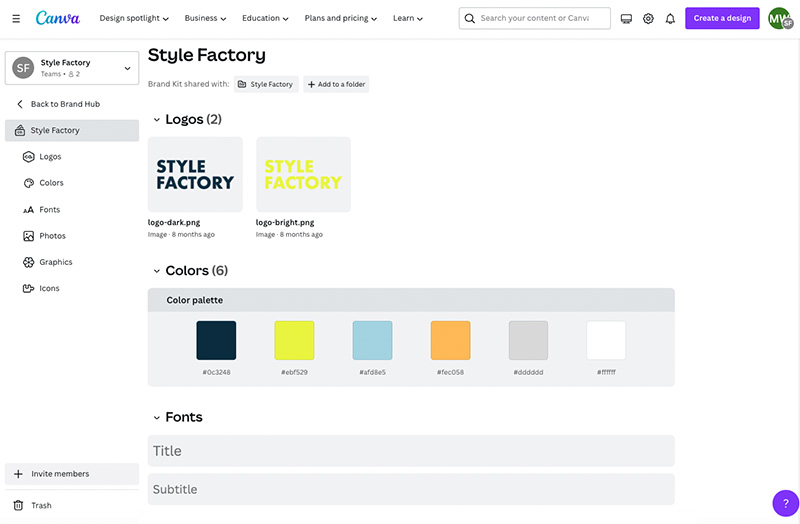Click the Icons sidebar icon

29,288
